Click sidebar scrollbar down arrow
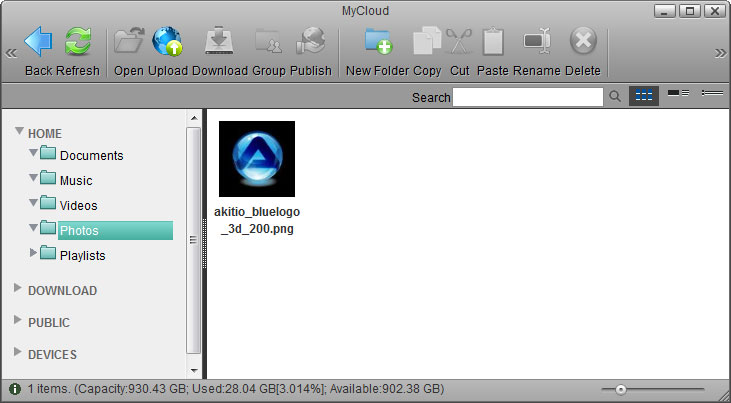The width and height of the screenshot is (731, 403). point(194,371)
